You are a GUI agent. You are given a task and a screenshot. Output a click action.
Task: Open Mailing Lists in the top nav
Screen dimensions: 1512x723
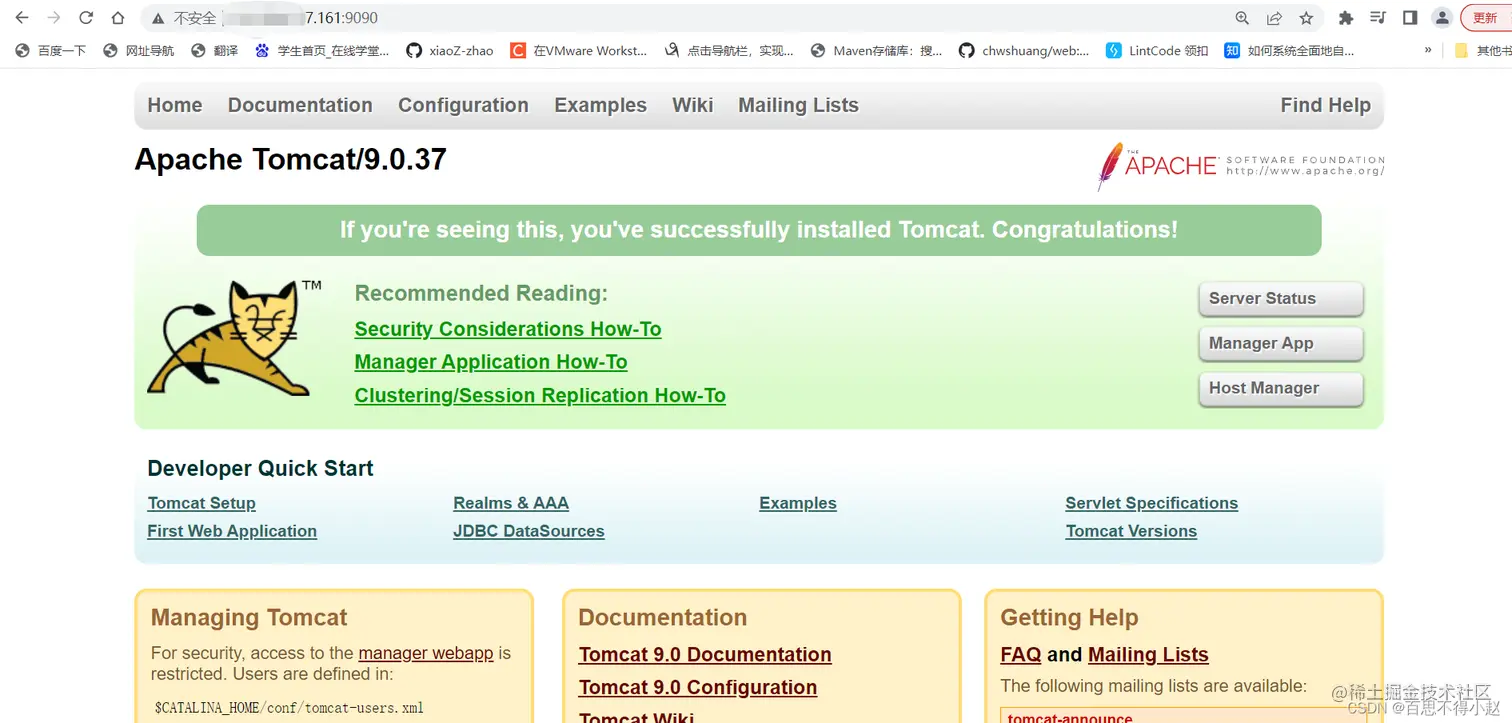(798, 105)
